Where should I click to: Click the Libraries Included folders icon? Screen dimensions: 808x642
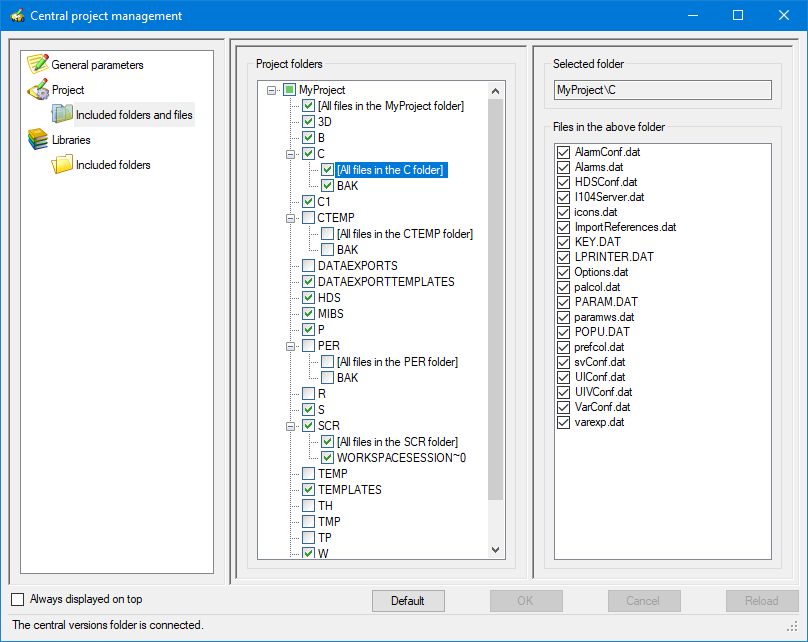point(63,165)
